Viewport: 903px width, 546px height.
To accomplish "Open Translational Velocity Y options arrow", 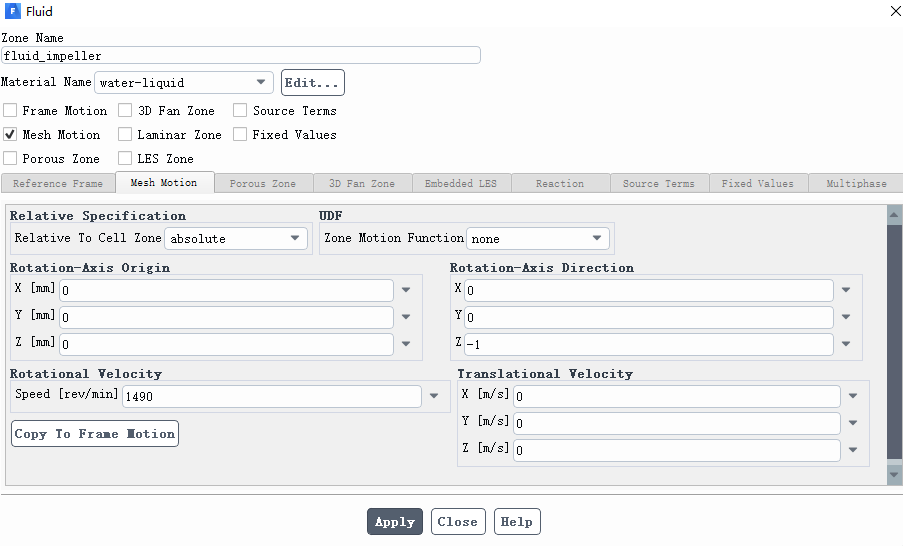I will (x=853, y=423).
